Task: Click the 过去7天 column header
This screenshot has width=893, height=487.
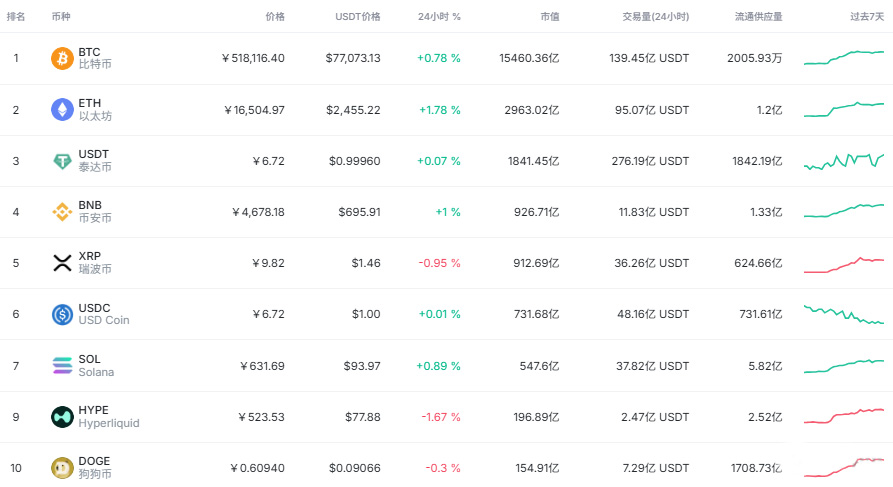Action: [867, 17]
